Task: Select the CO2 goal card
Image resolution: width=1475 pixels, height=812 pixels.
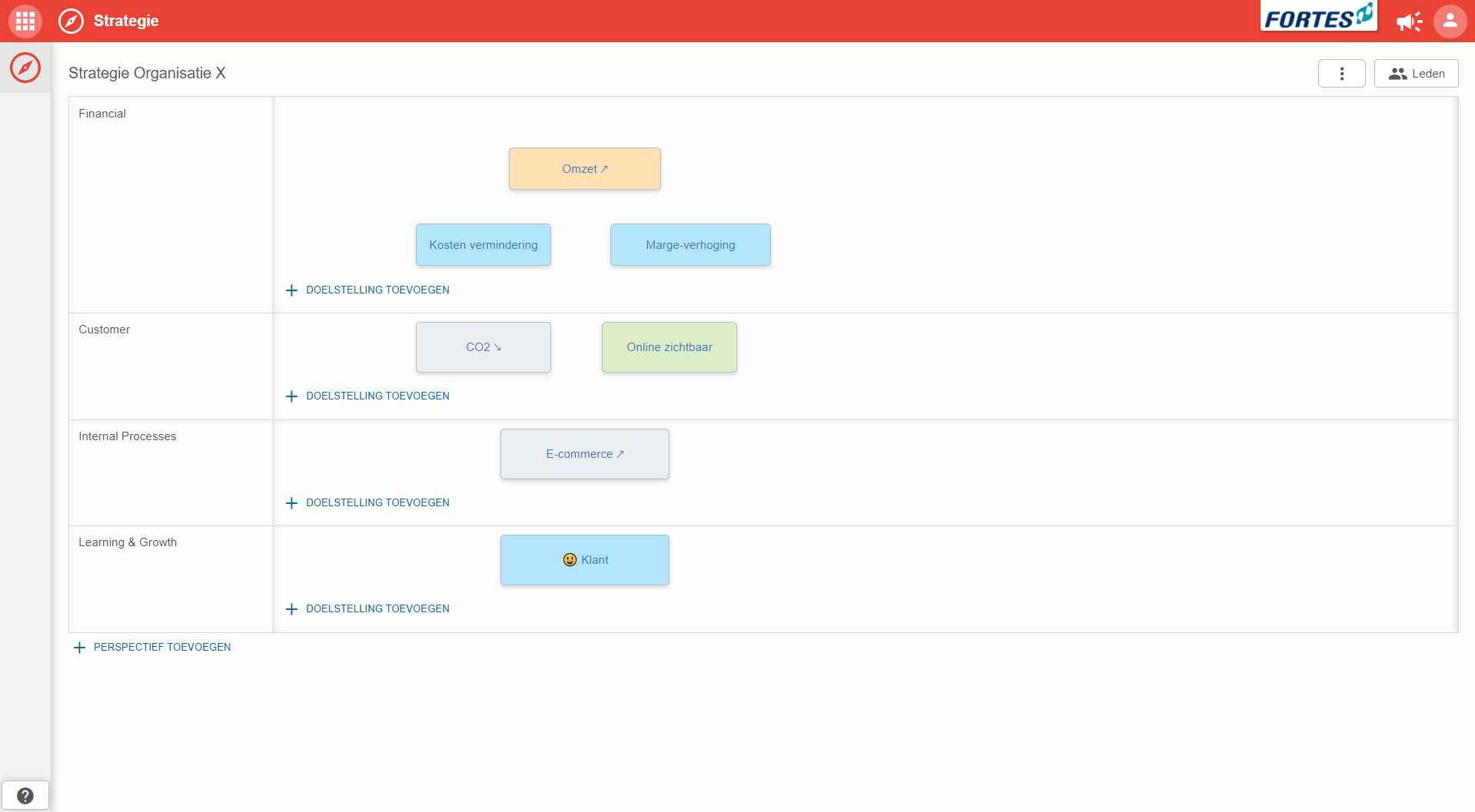Action: tap(483, 347)
